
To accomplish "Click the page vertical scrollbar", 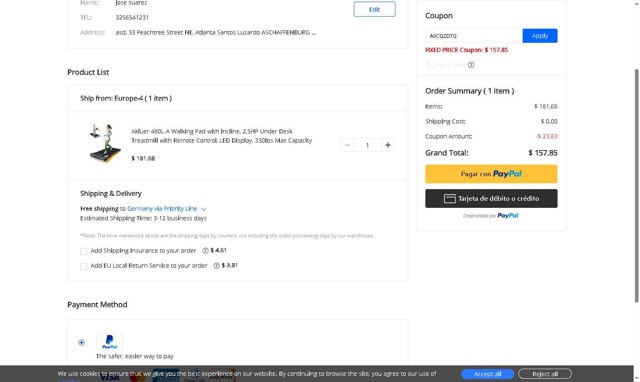I will click(x=636, y=186).
